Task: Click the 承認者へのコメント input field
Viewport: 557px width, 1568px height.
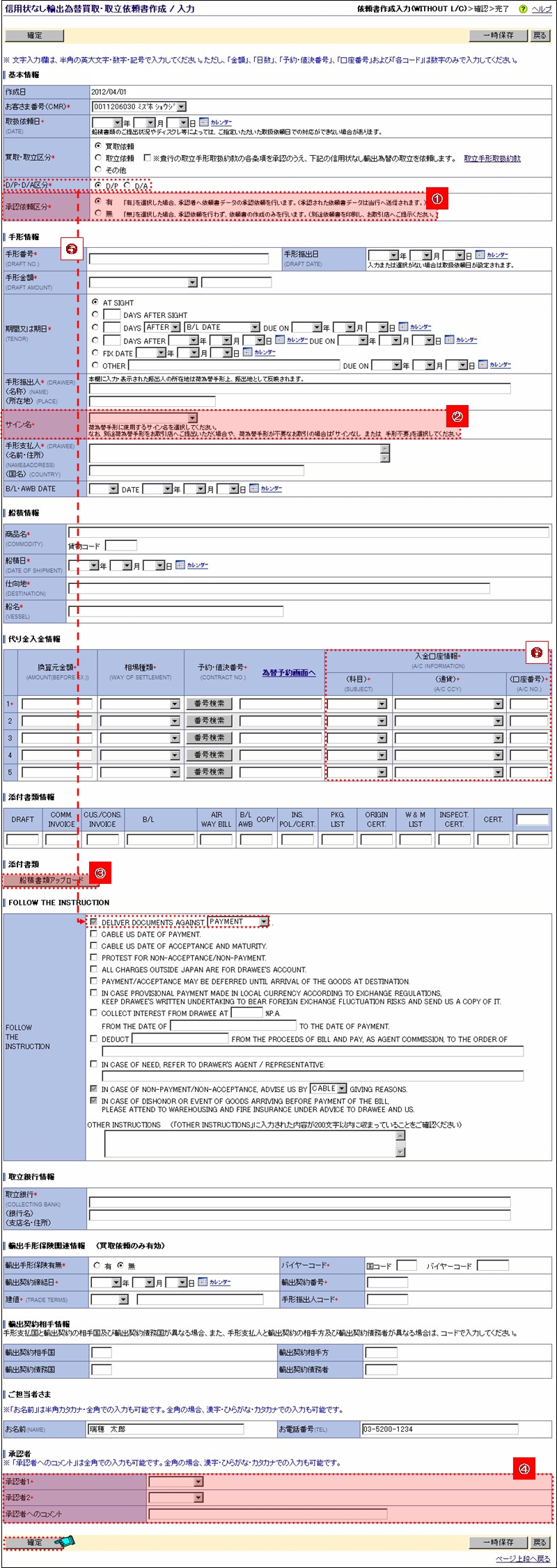Action: coord(268,1514)
